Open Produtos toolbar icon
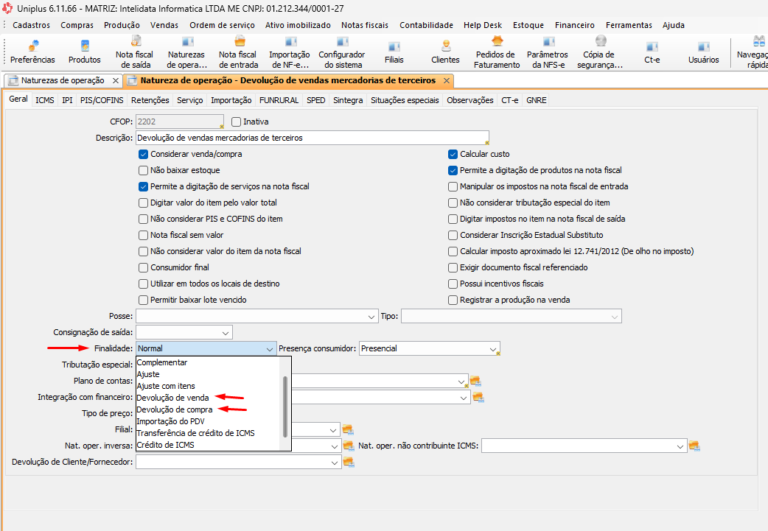Image resolution: width=768 pixels, height=531 pixels. coord(84,52)
